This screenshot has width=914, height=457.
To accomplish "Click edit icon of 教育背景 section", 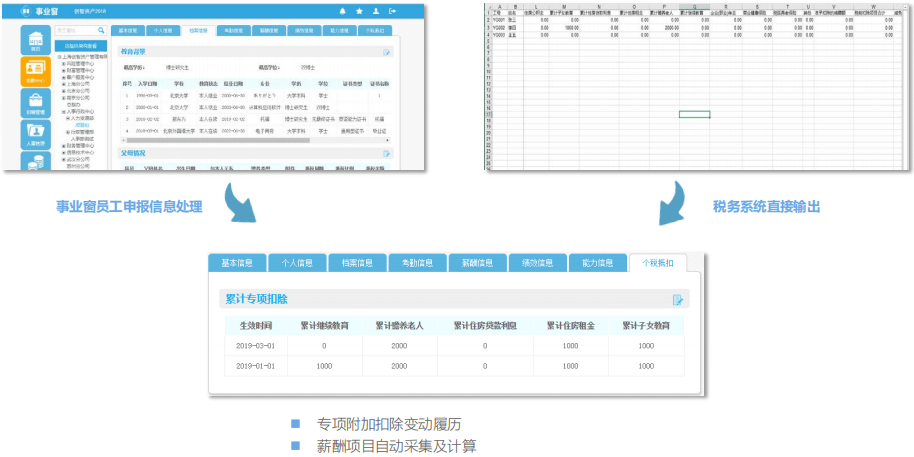I will coord(387,51).
